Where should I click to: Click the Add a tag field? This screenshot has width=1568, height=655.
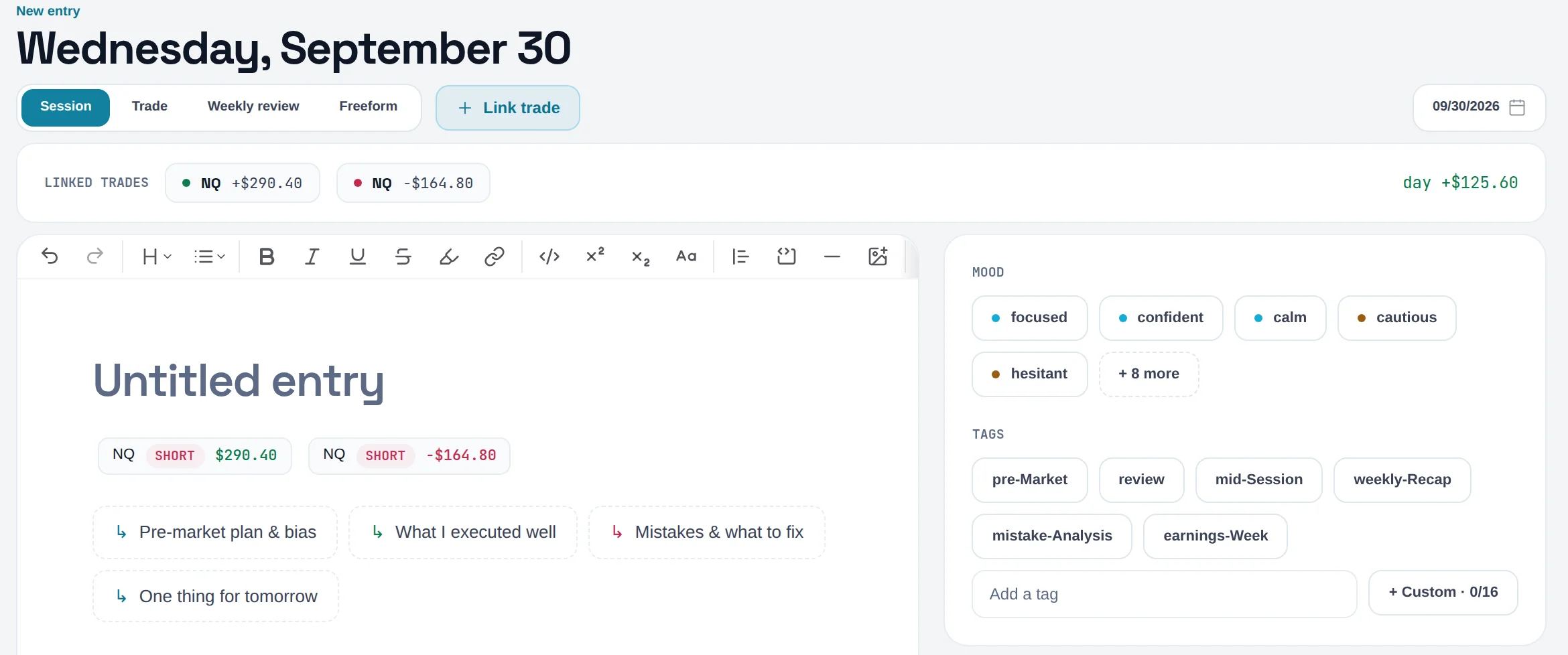[x=1165, y=594]
